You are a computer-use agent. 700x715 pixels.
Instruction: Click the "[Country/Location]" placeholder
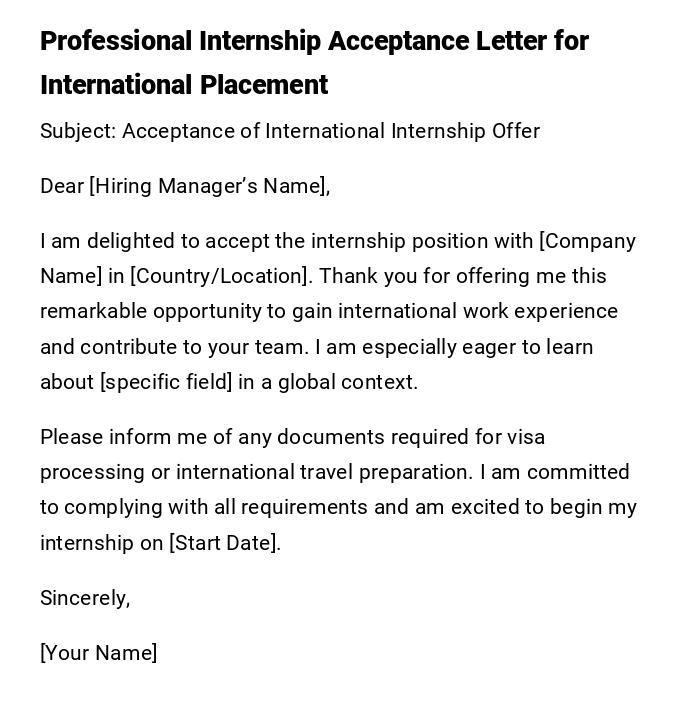[219, 276]
